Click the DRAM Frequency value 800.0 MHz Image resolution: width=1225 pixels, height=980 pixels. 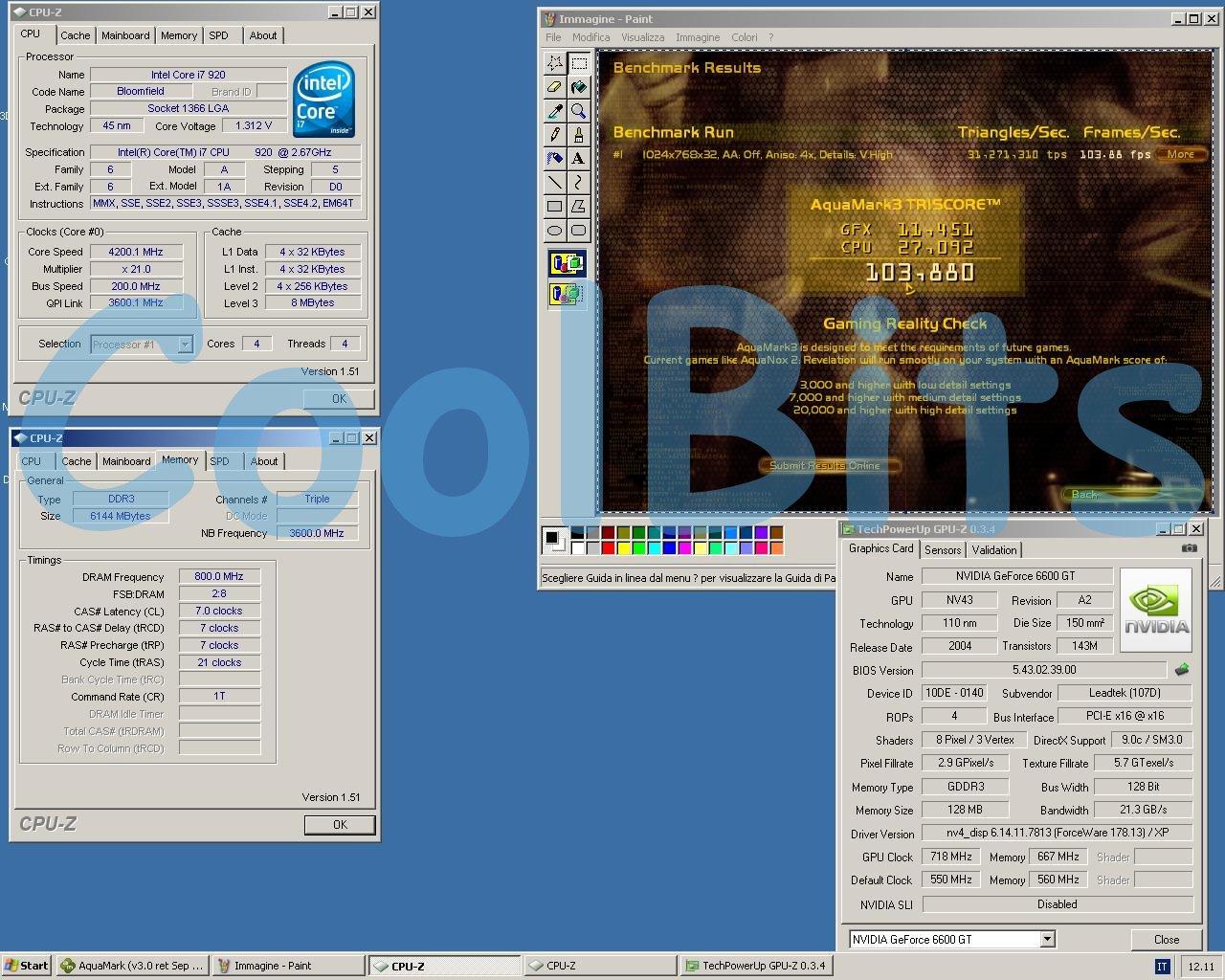(x=219, y=576)
